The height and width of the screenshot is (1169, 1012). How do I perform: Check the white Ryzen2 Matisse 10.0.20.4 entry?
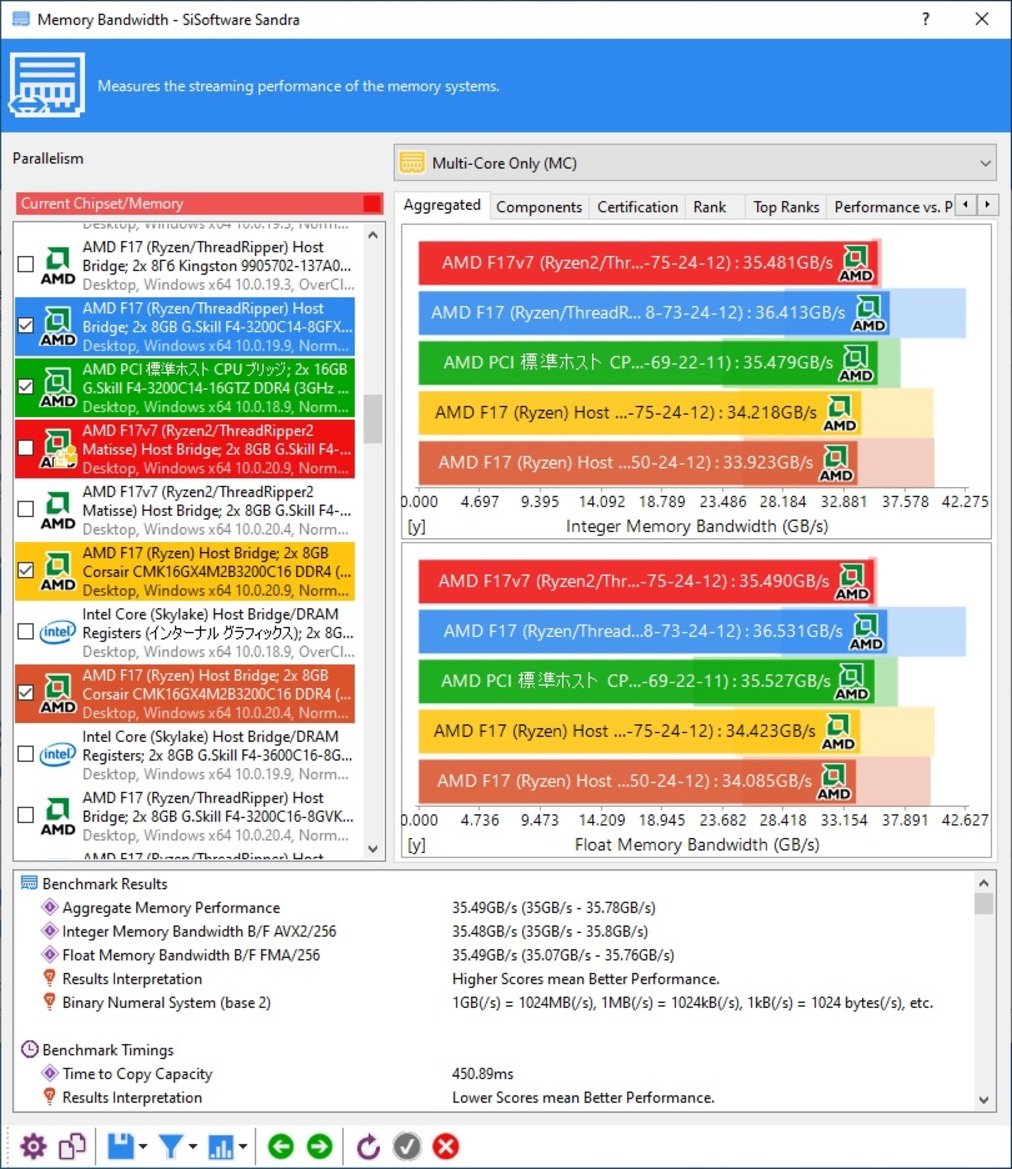pyautogui.click(x=25, y=508)
